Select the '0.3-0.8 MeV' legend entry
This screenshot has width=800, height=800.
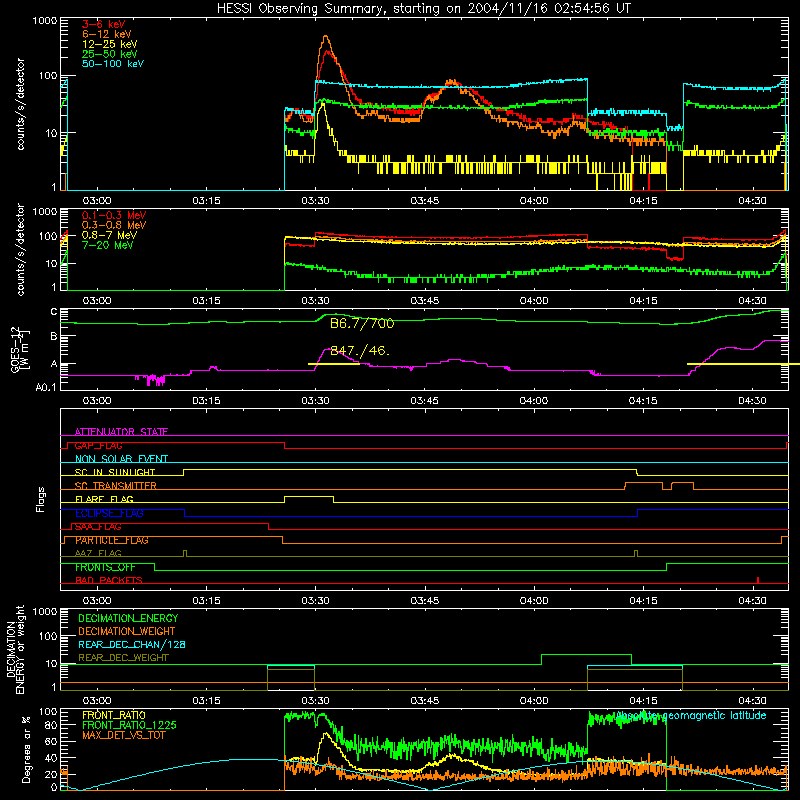(114, 225)
